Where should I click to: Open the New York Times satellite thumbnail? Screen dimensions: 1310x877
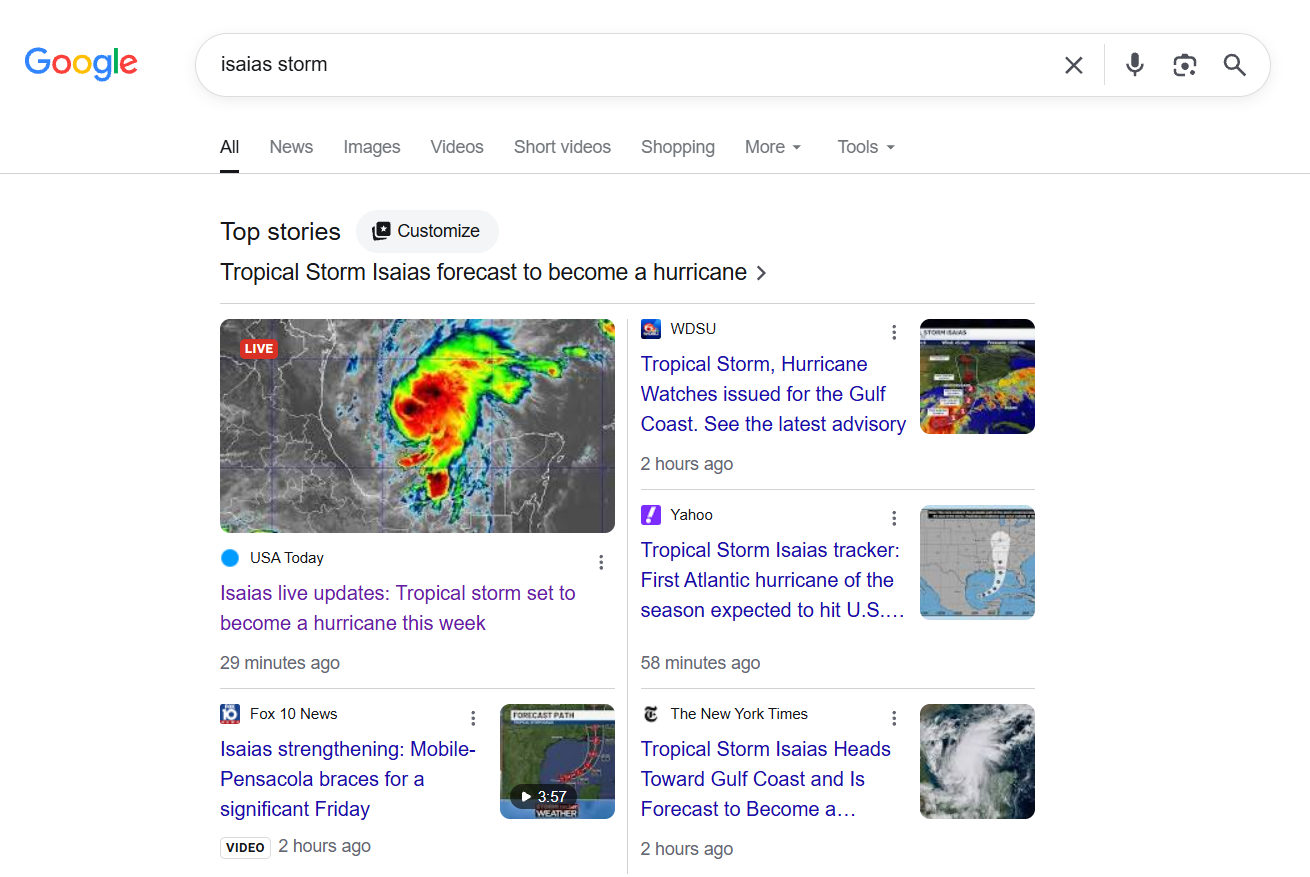point(977,761)
